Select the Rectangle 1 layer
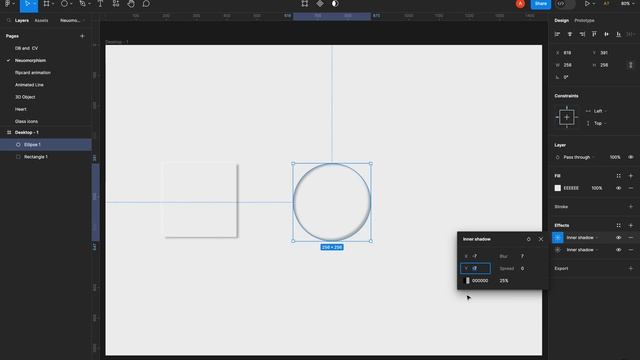This screenshot has width=640, height=360. pos(46,157)
